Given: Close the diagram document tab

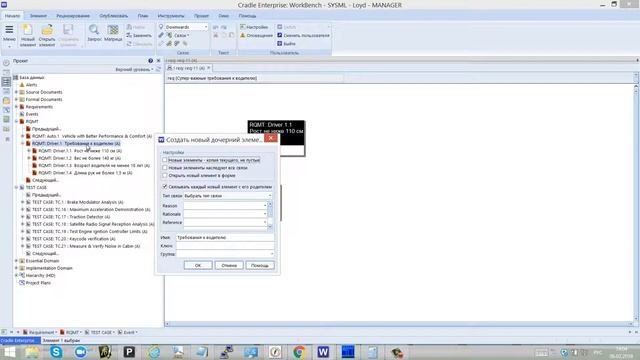Looking at the screenshot, I should pos(209,68).
